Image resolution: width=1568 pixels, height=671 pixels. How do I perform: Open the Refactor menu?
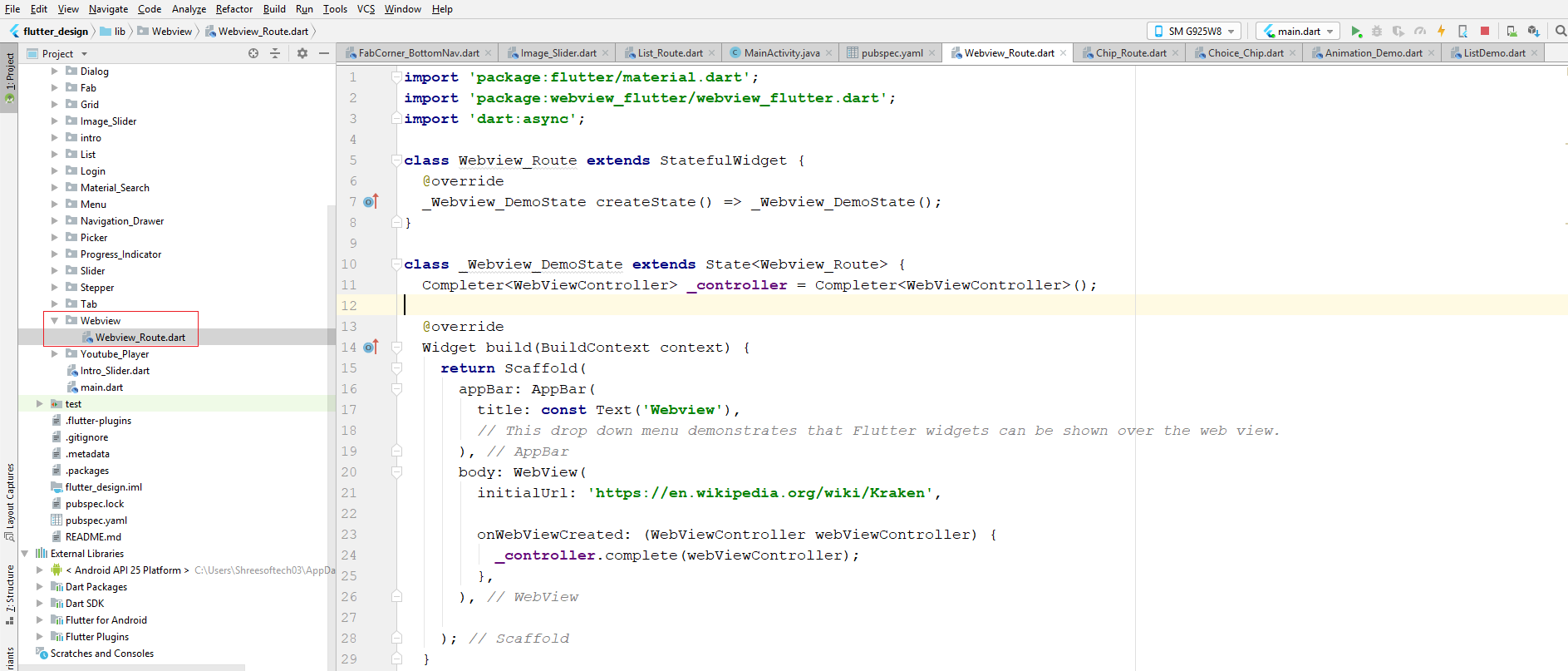(x=234, y=9)
